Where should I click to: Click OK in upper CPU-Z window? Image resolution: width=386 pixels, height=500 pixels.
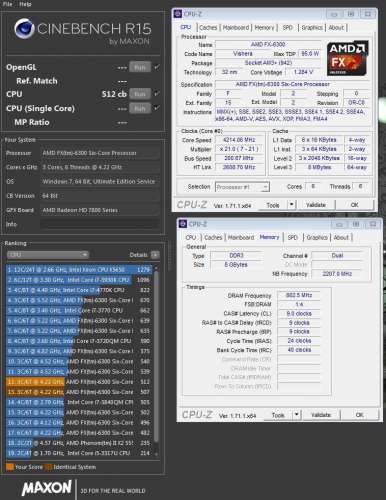pyautogui.click(x=355, y=205)
